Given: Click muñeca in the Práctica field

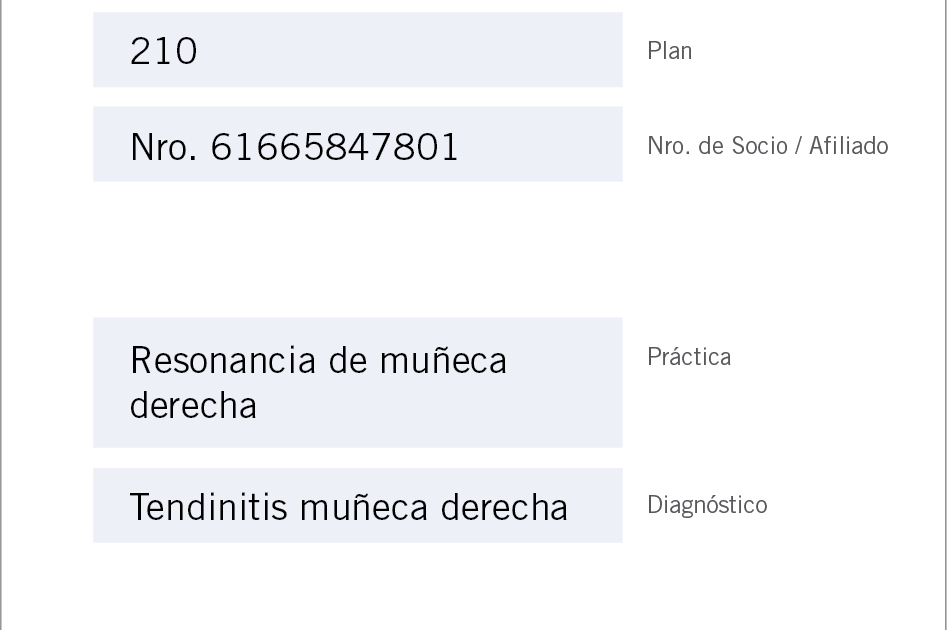Looking at the screenshot, I should (443, 361).
